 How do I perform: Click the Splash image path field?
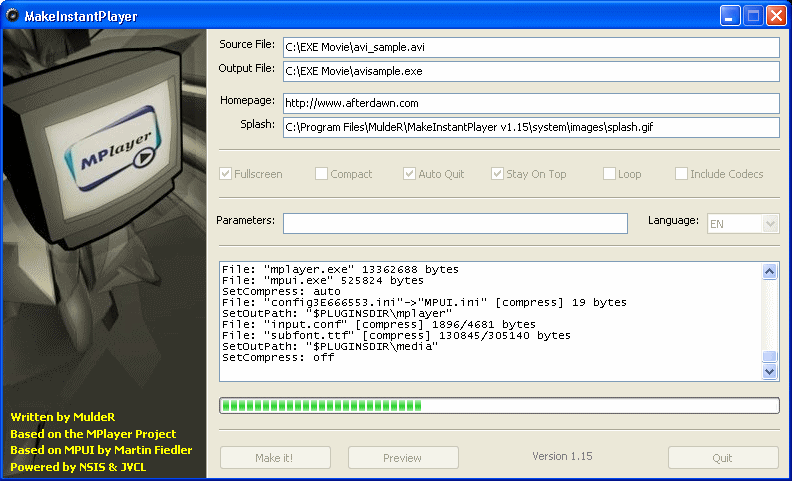531,127
